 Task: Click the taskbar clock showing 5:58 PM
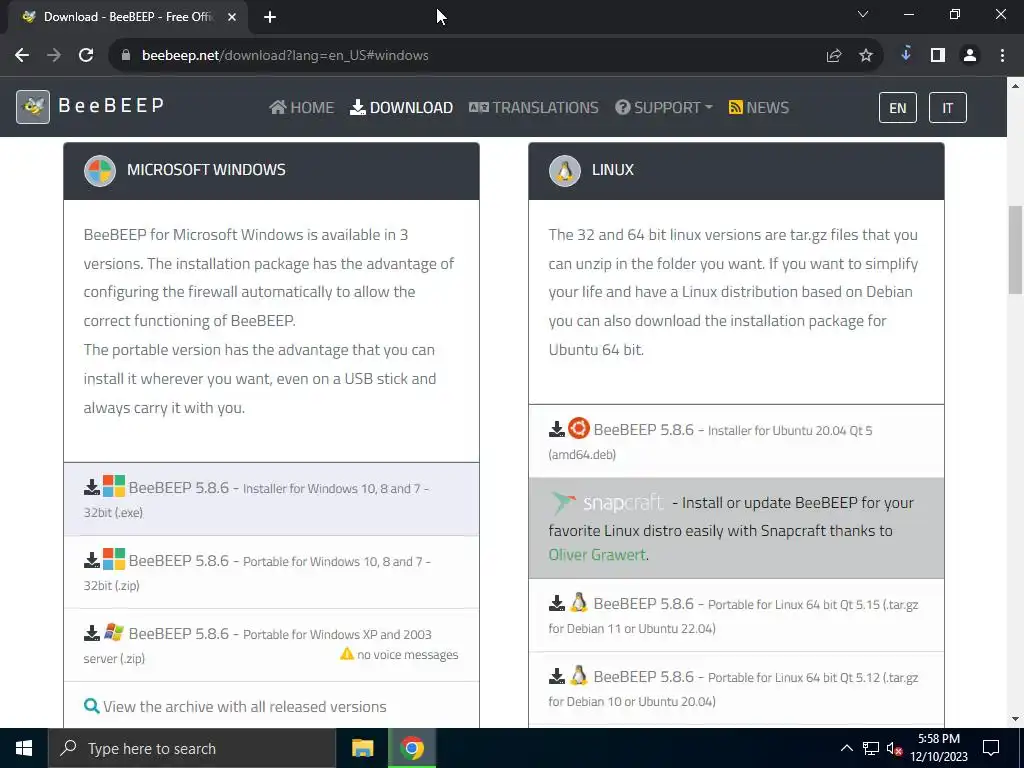pos(939,748)
